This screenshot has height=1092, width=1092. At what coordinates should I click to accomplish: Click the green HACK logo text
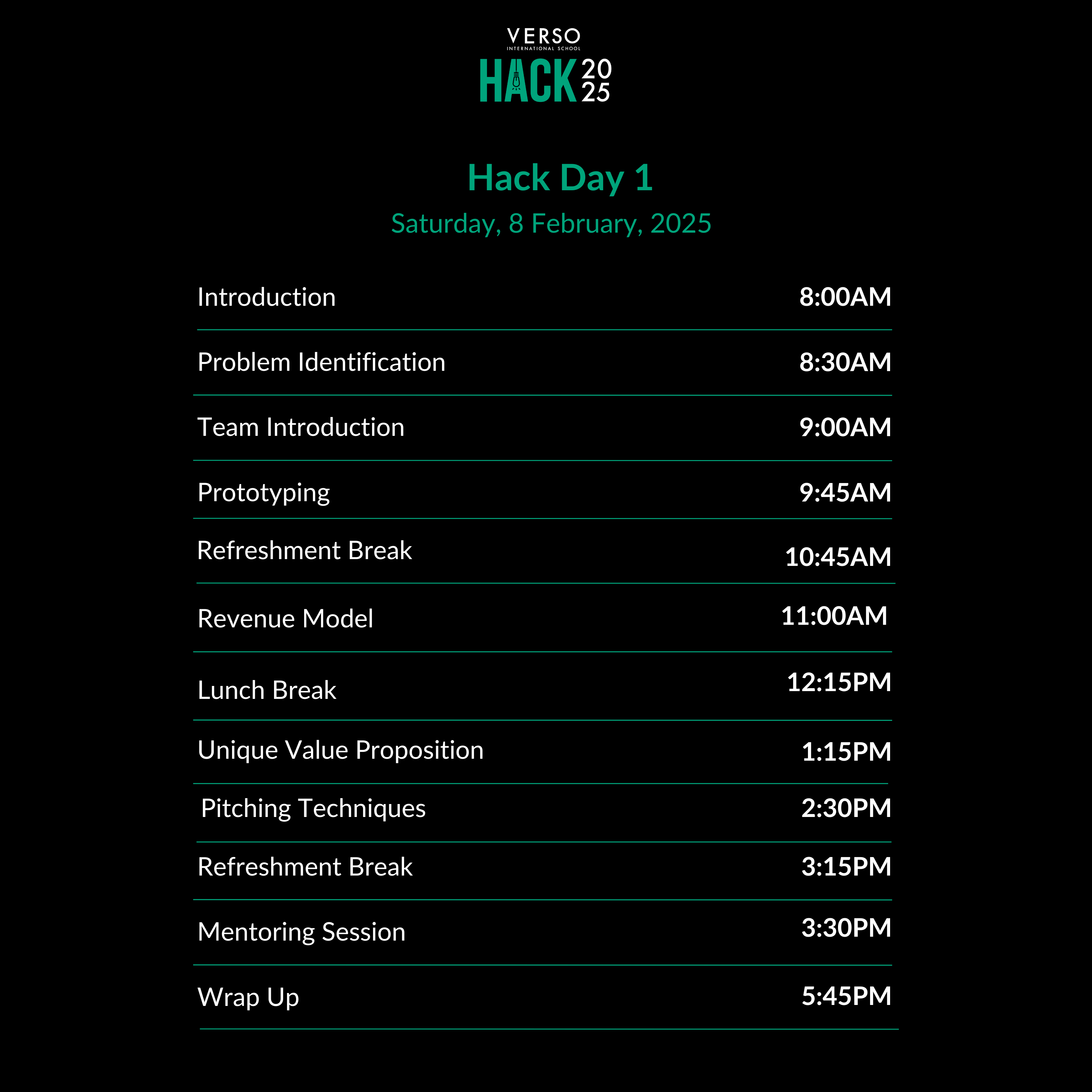(x=528, y=81)
